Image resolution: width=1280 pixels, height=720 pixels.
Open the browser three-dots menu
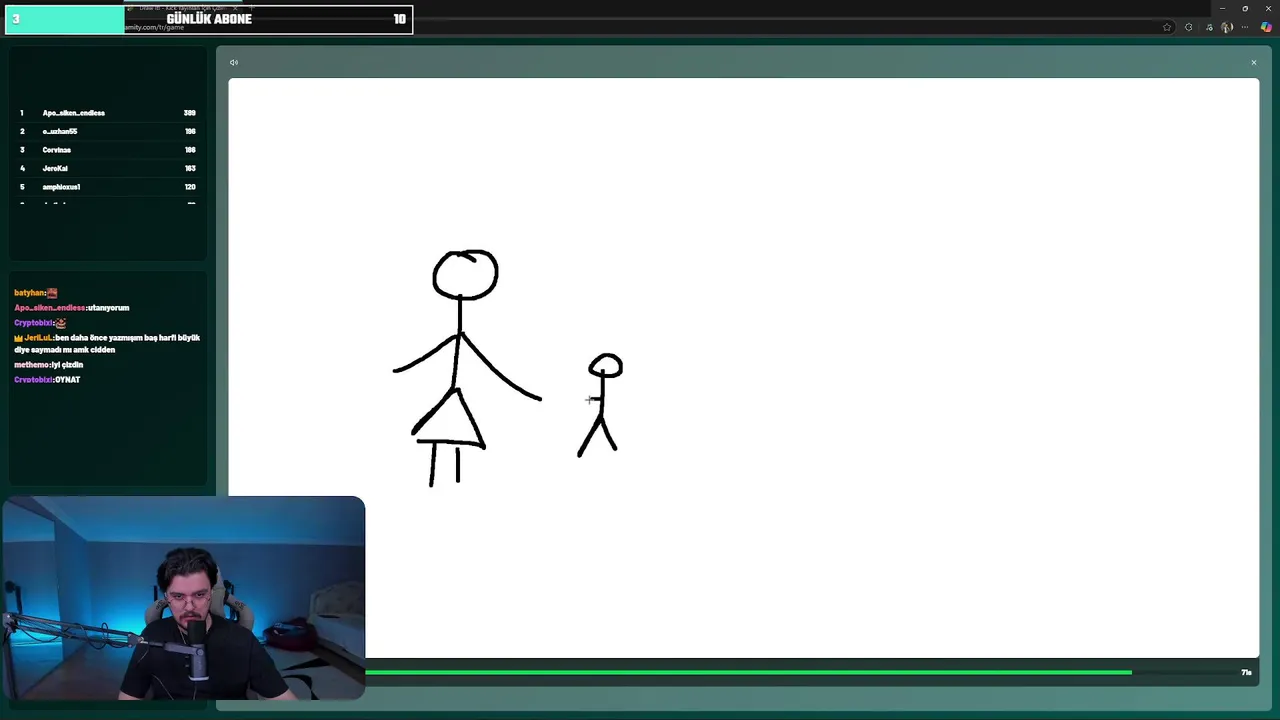coord(1246,27)
